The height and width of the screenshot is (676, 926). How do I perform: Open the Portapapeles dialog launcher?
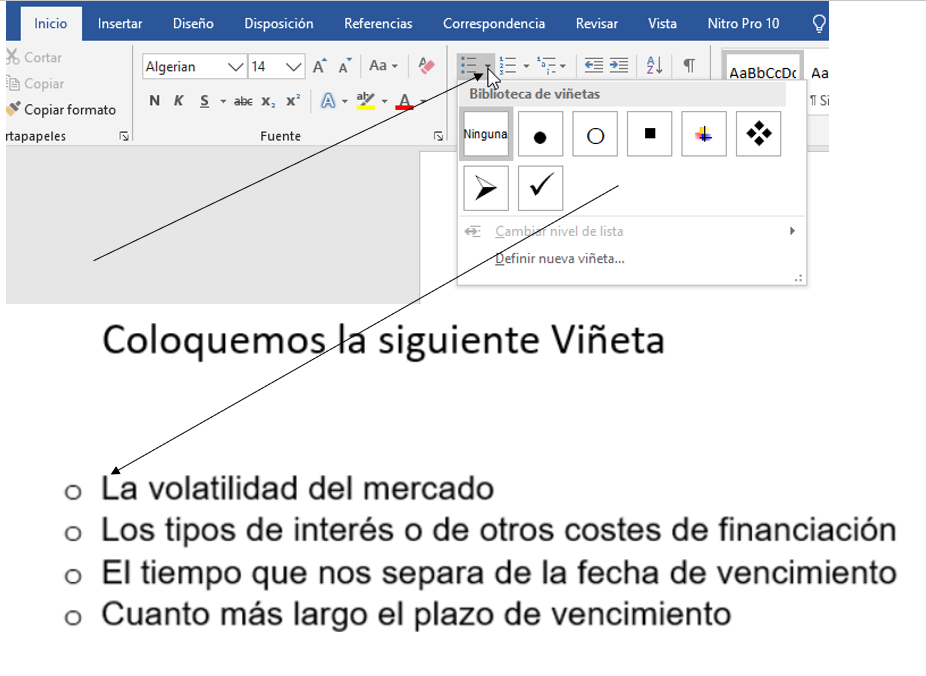124,136
